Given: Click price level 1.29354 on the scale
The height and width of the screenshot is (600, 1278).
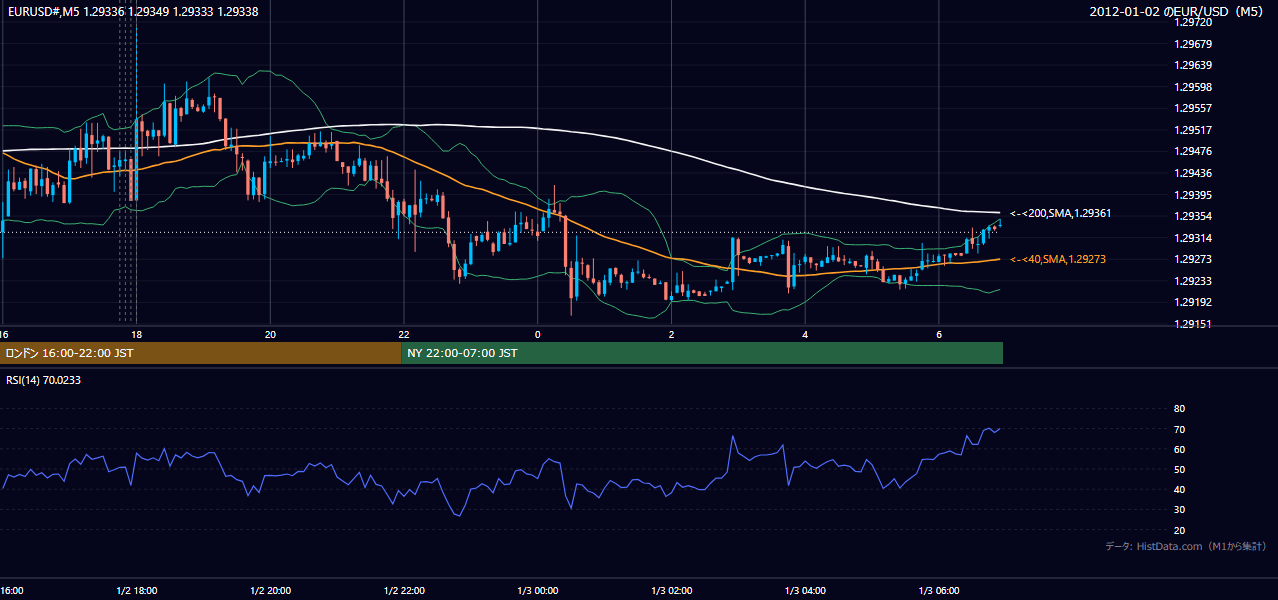Looking at the screenshot, I should coord(1193,216).
